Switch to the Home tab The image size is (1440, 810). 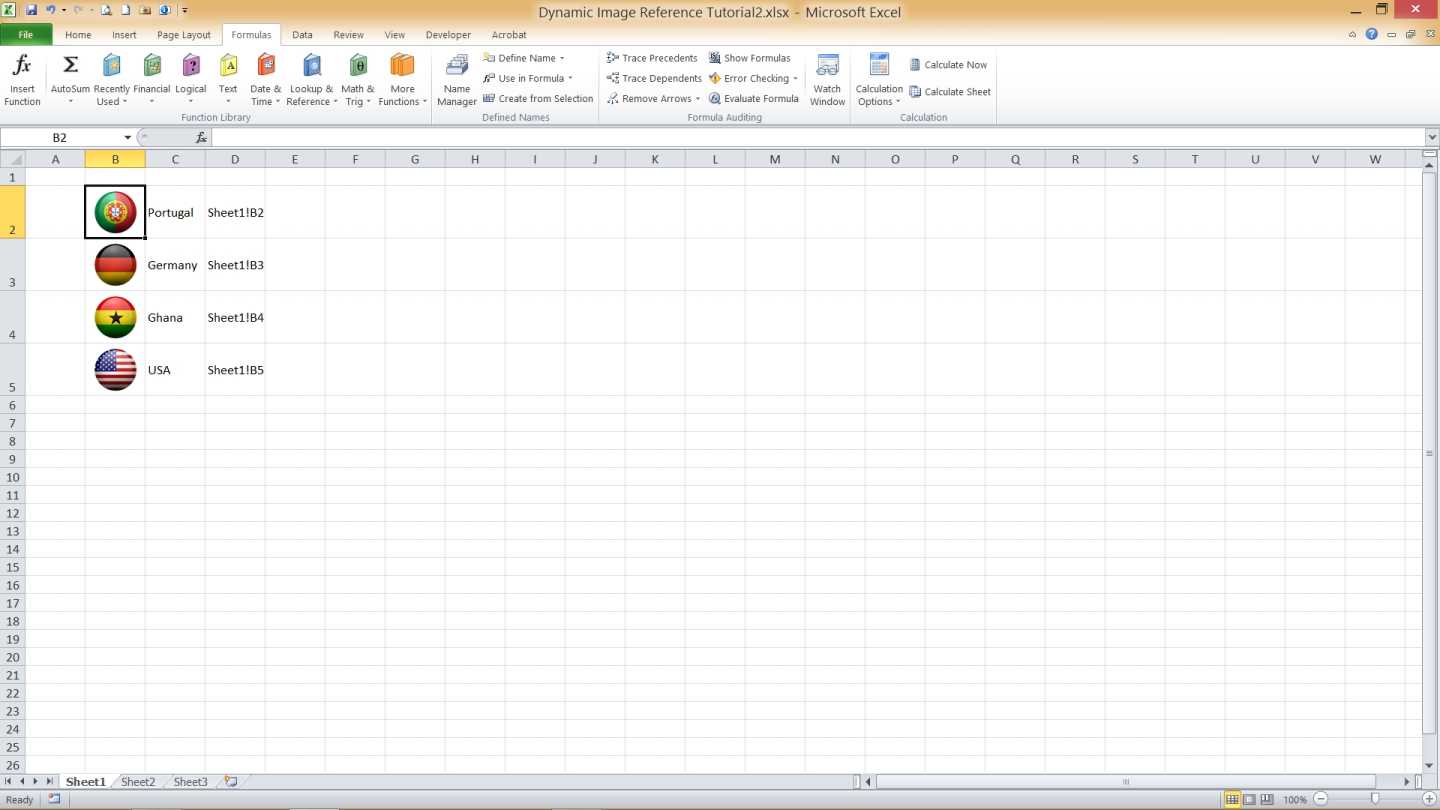pyautogui.click(x=78, y=35)
